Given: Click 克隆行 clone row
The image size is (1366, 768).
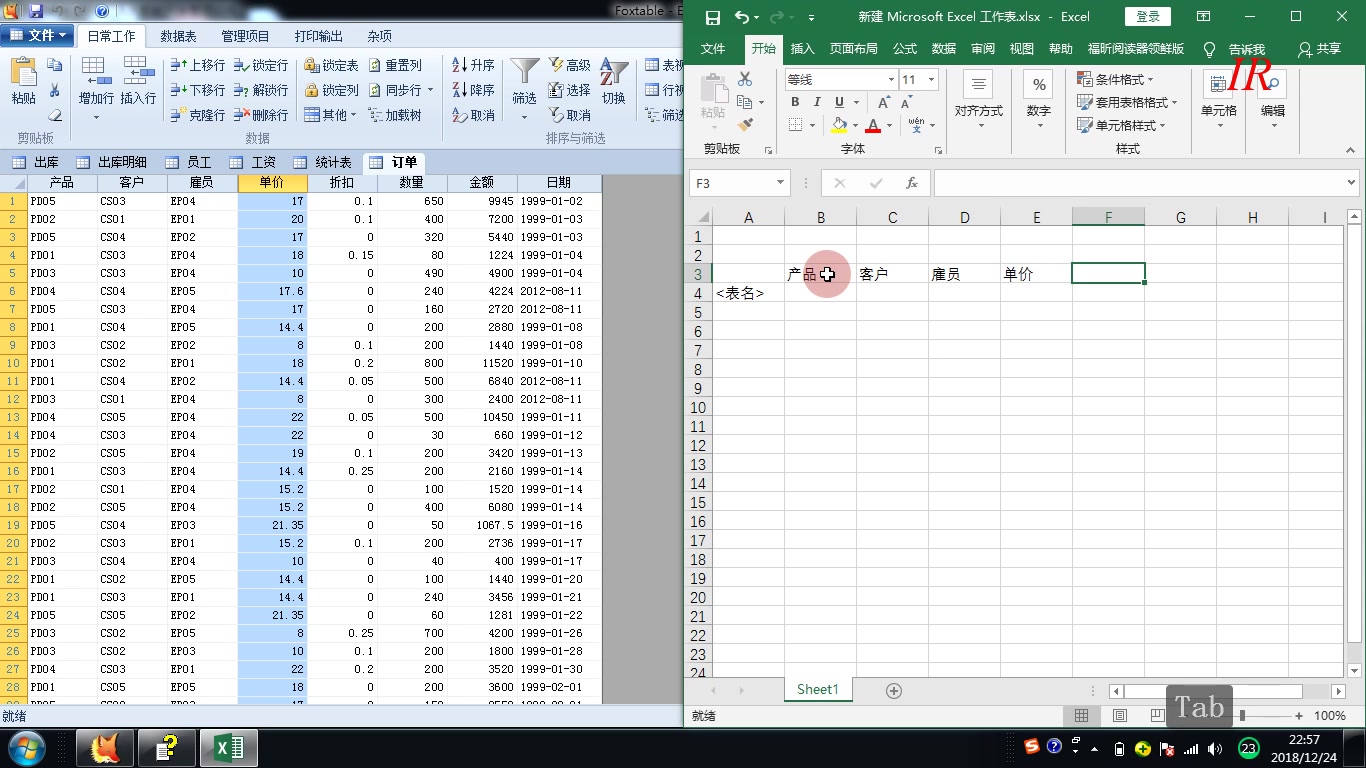Looking at the screenshot, I should click(198, 115).
